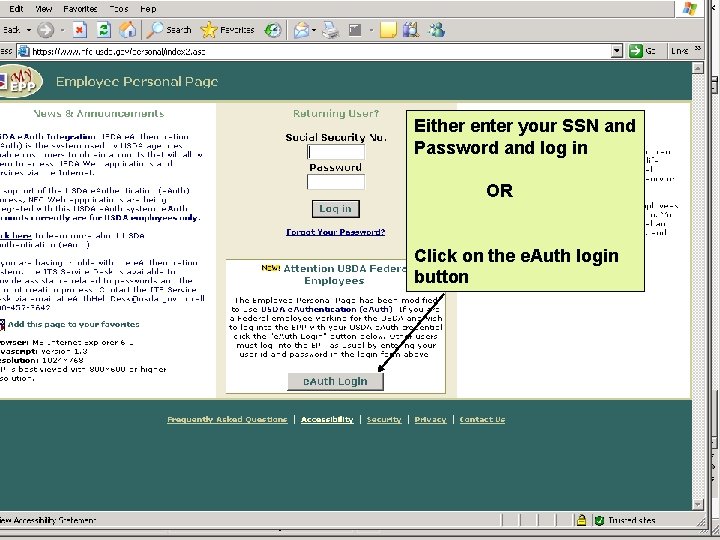
Task: Click the padlock icon in status bar
Action: (581, 520)
